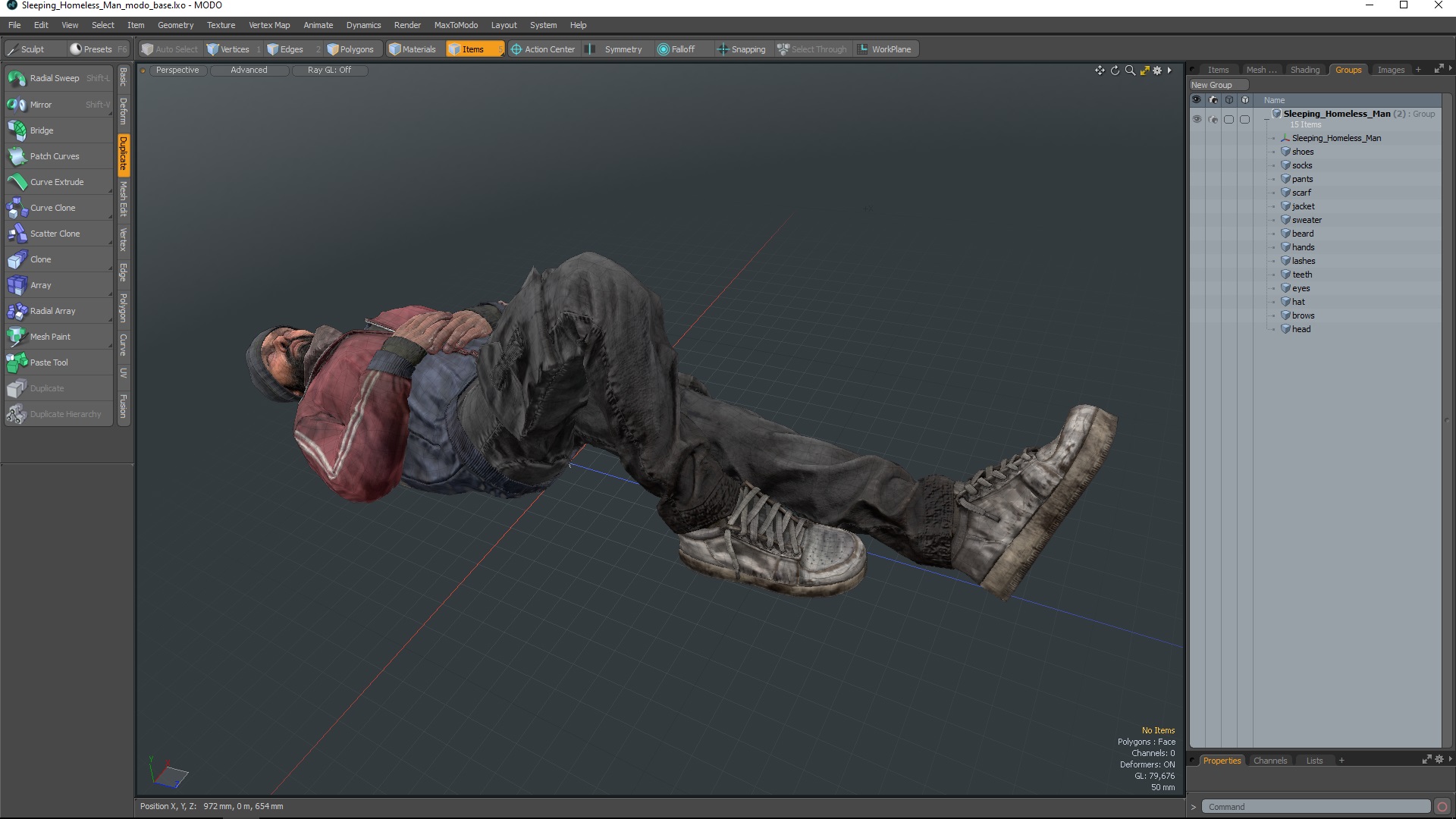Switch to the Shading tab
1456x819 pixels.
(x=1305, y=70)
